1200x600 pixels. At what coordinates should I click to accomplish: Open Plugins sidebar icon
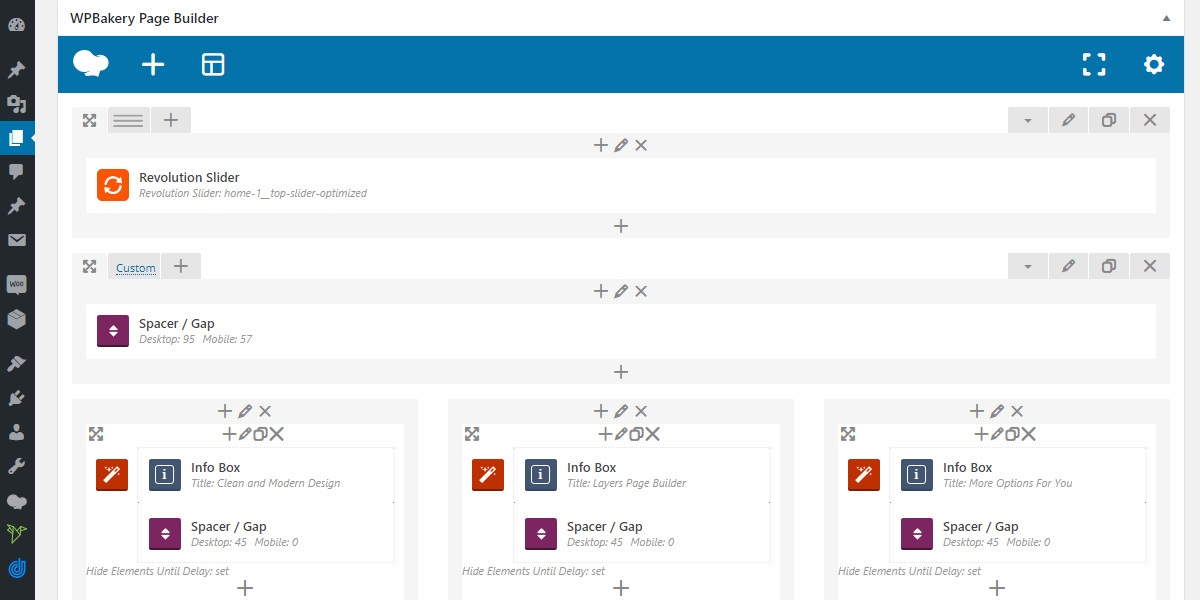(x=16, y=398)
